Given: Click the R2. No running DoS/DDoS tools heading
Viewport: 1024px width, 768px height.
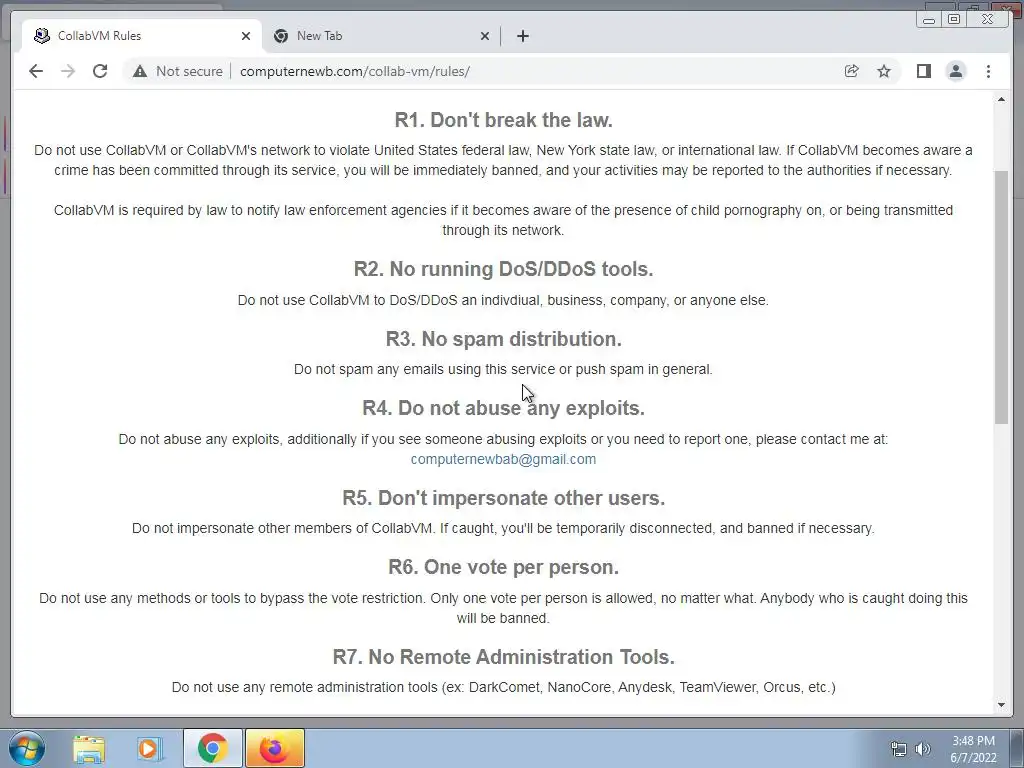Looking at the screenshot, I should (504, 269).
